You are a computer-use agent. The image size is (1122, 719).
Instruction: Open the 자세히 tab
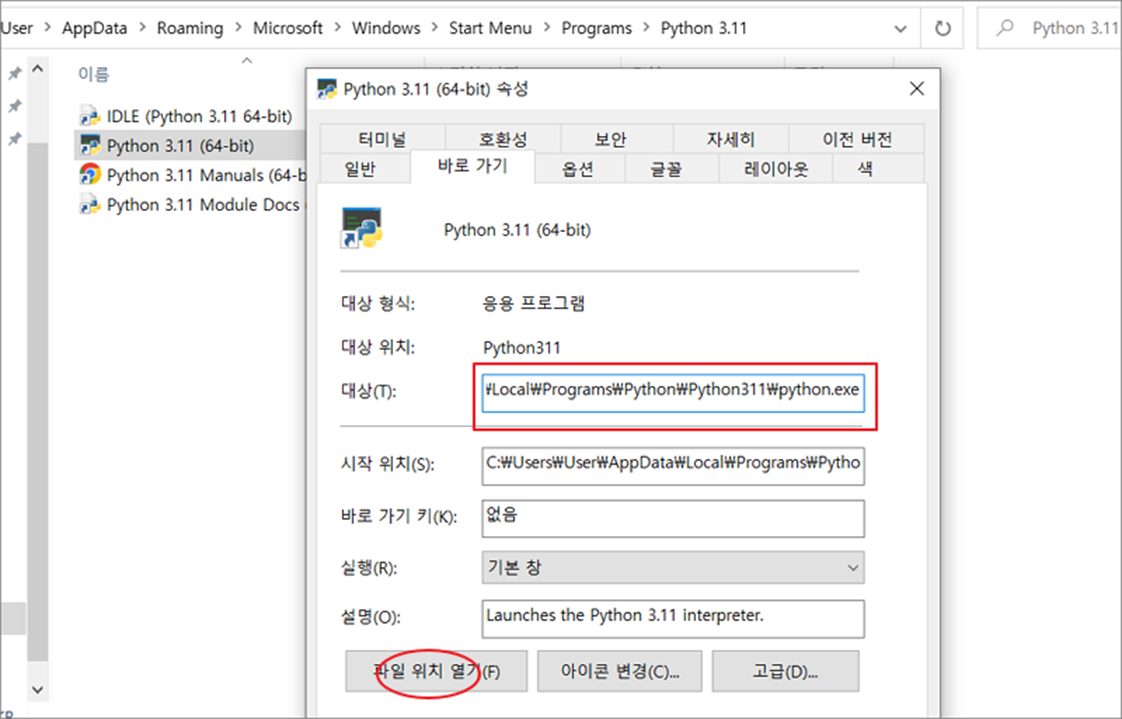pos(731,138)
